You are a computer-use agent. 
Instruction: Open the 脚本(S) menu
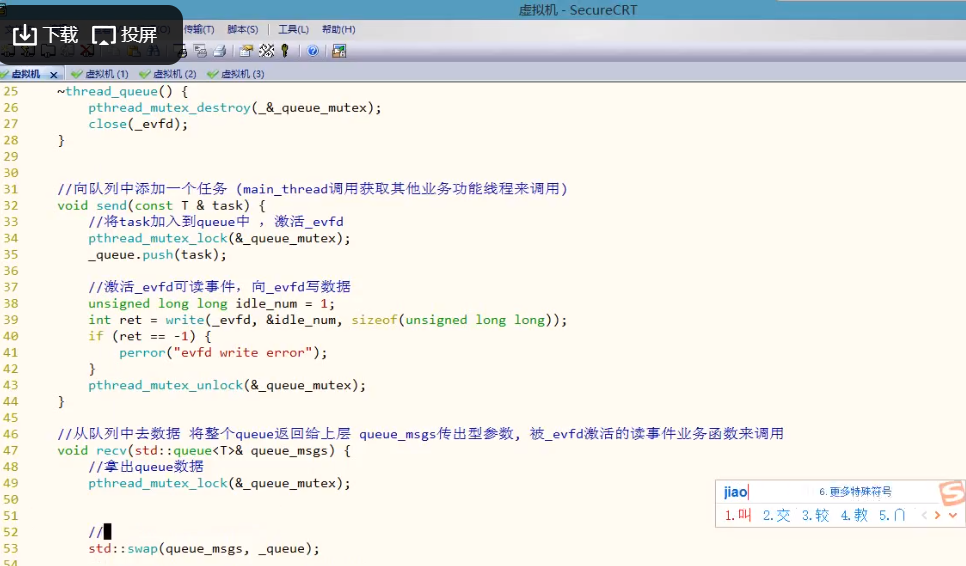pos(243,29)
